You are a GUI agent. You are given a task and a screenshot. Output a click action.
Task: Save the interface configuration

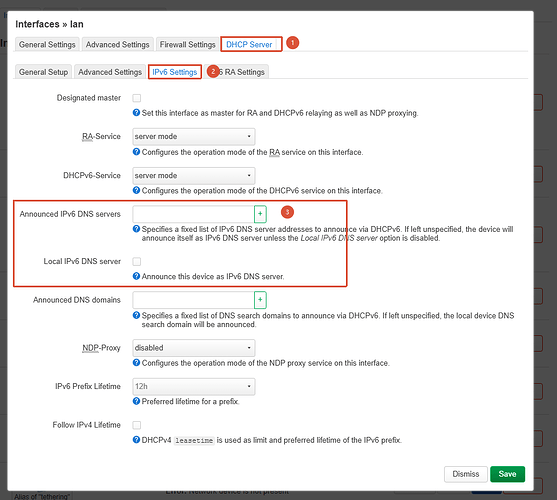(x=507, y=474)
